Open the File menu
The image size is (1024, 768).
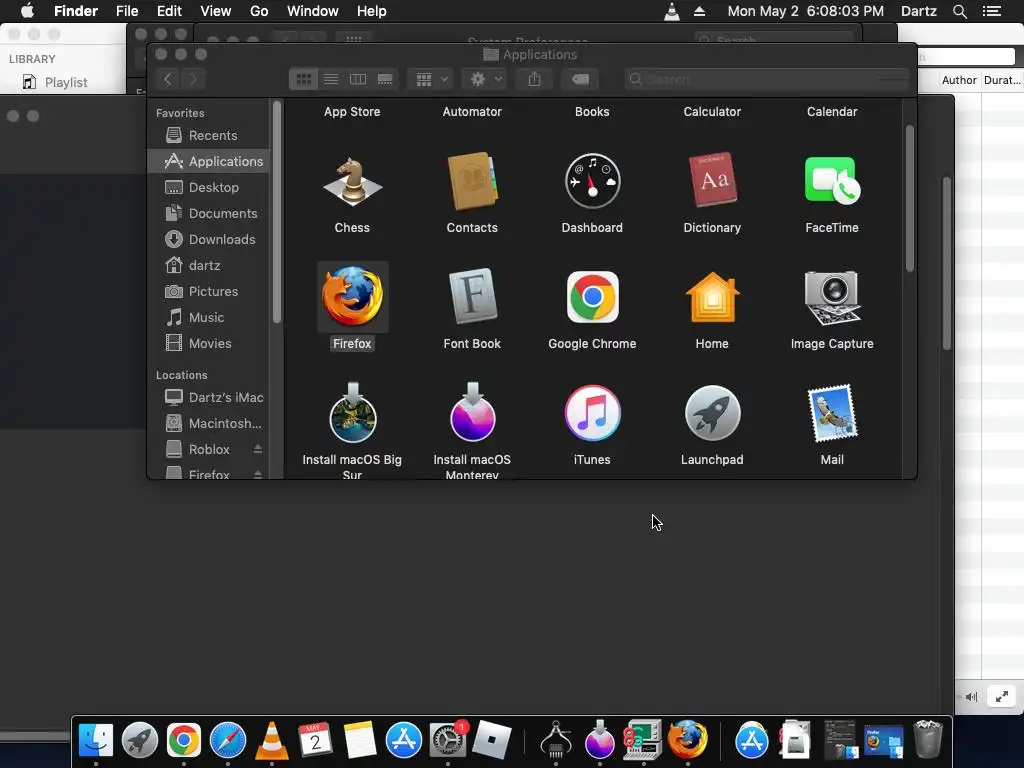click(127, 11)
